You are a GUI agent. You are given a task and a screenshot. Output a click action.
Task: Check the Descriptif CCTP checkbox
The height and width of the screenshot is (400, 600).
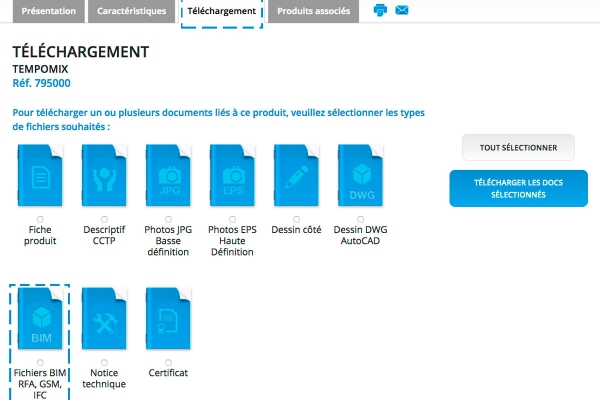(x=104, y=219)
